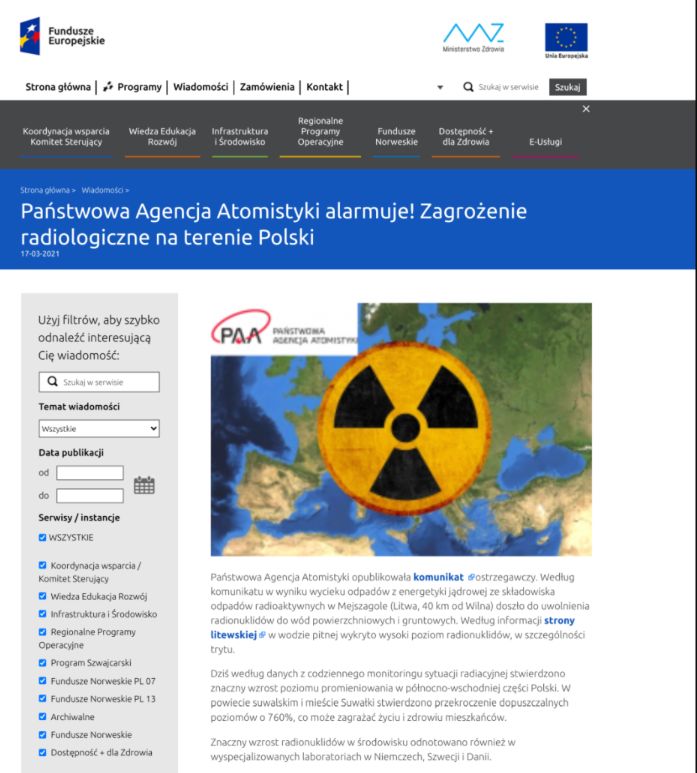
Task: Close the dark submenu with X
Action: click(586, 108)
